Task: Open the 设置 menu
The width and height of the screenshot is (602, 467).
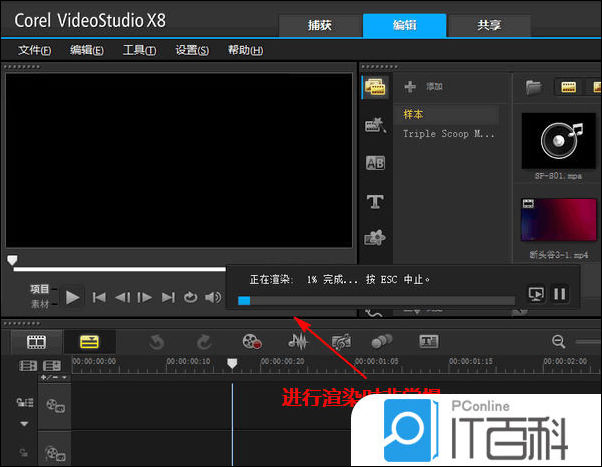Action: (x=192, y=50)
